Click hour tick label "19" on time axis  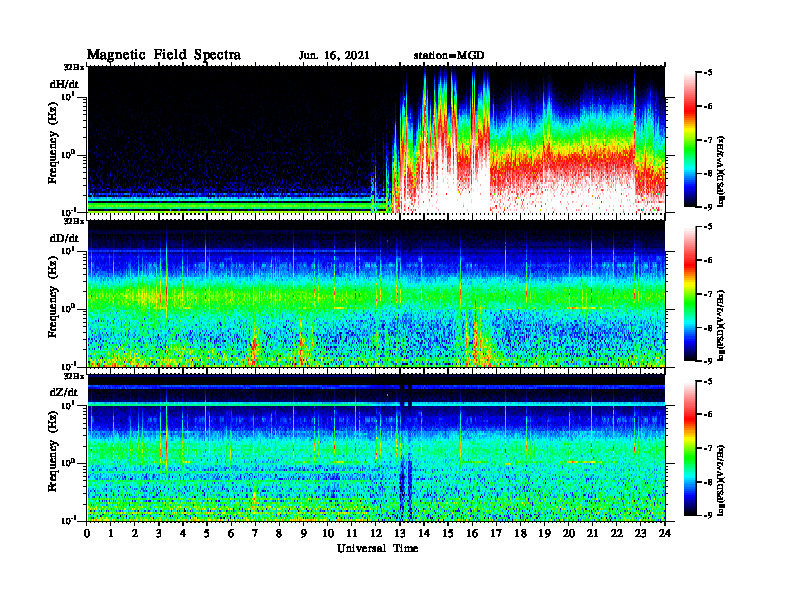(544, 534)
